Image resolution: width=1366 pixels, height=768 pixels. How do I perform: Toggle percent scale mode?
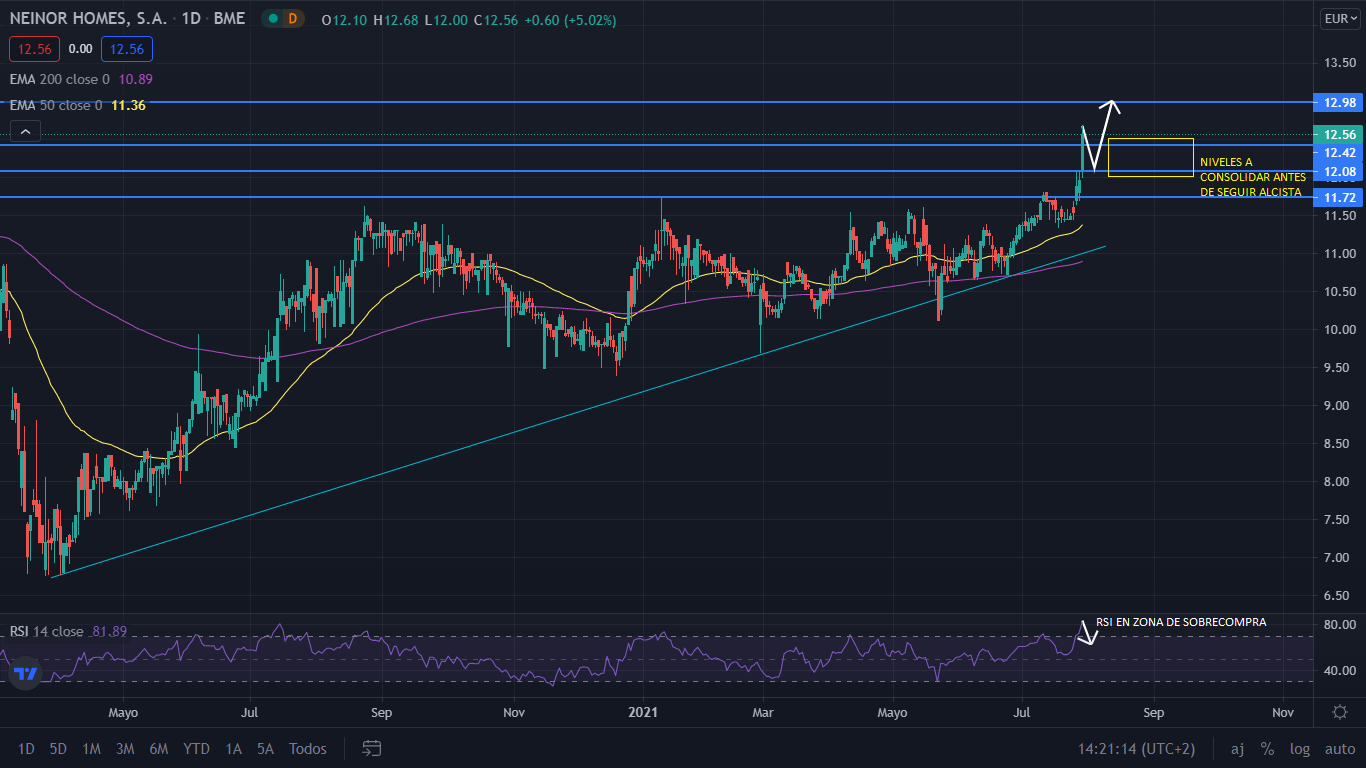click(1267, 749)
